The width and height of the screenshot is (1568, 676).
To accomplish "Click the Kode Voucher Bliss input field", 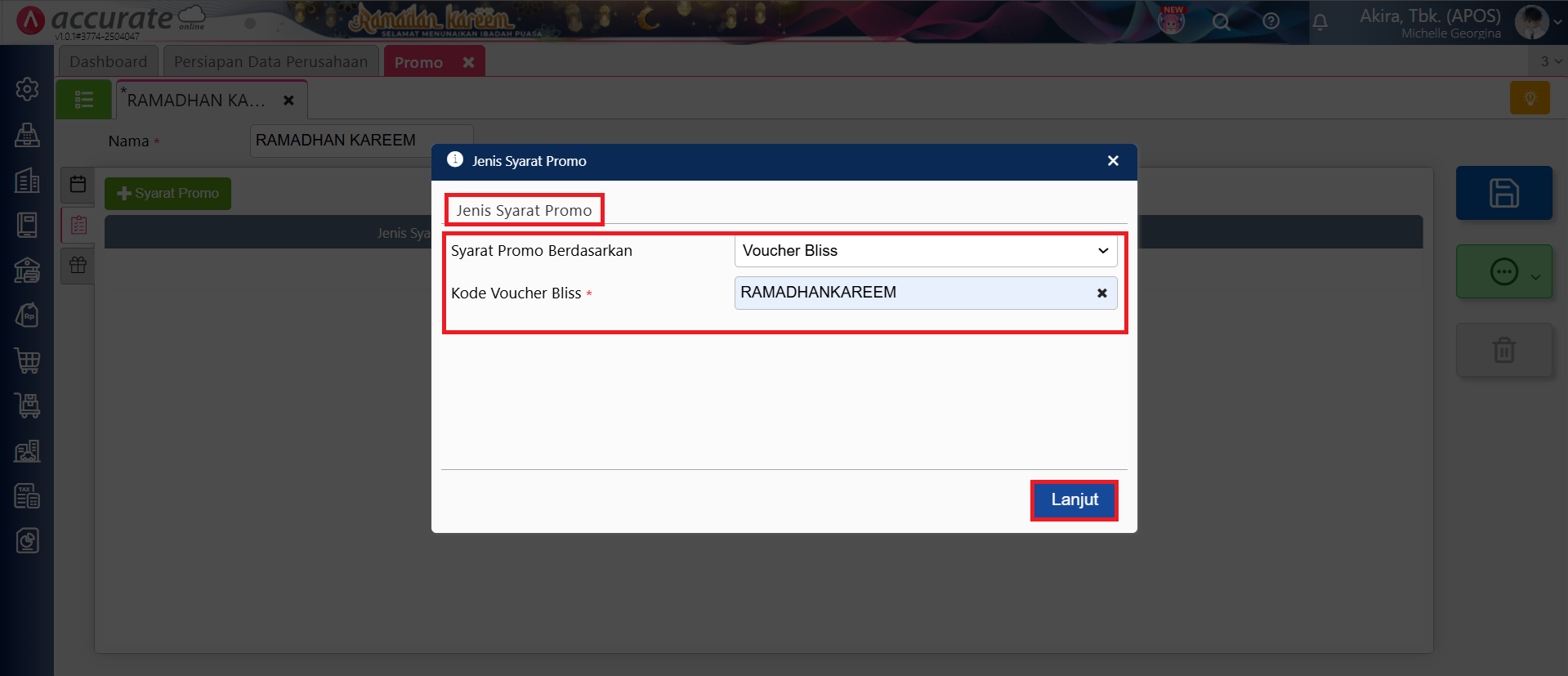I will coord(911,293).
